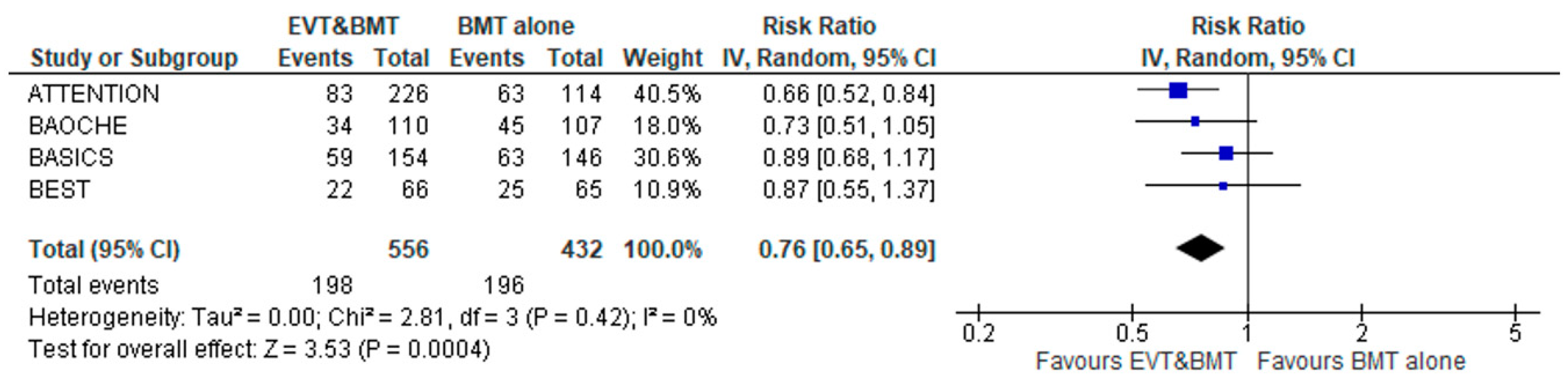Select the black pooled-effect diamond

coord(1200,248)
